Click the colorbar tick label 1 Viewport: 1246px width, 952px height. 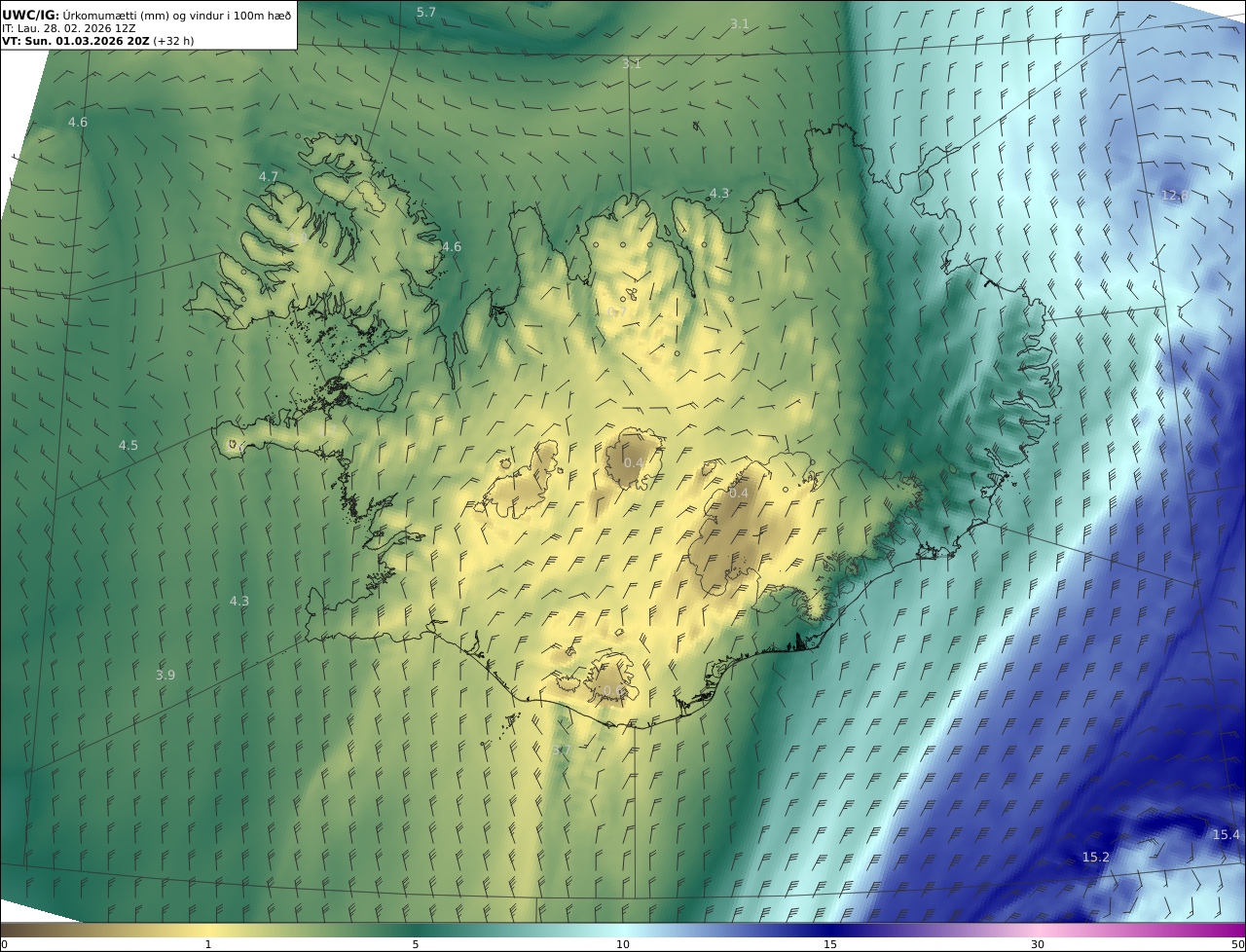click(x=208, y=944)
